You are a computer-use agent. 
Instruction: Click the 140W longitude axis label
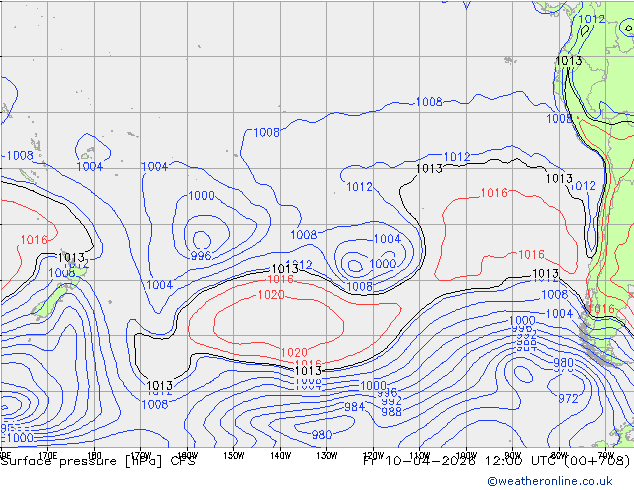281,456
